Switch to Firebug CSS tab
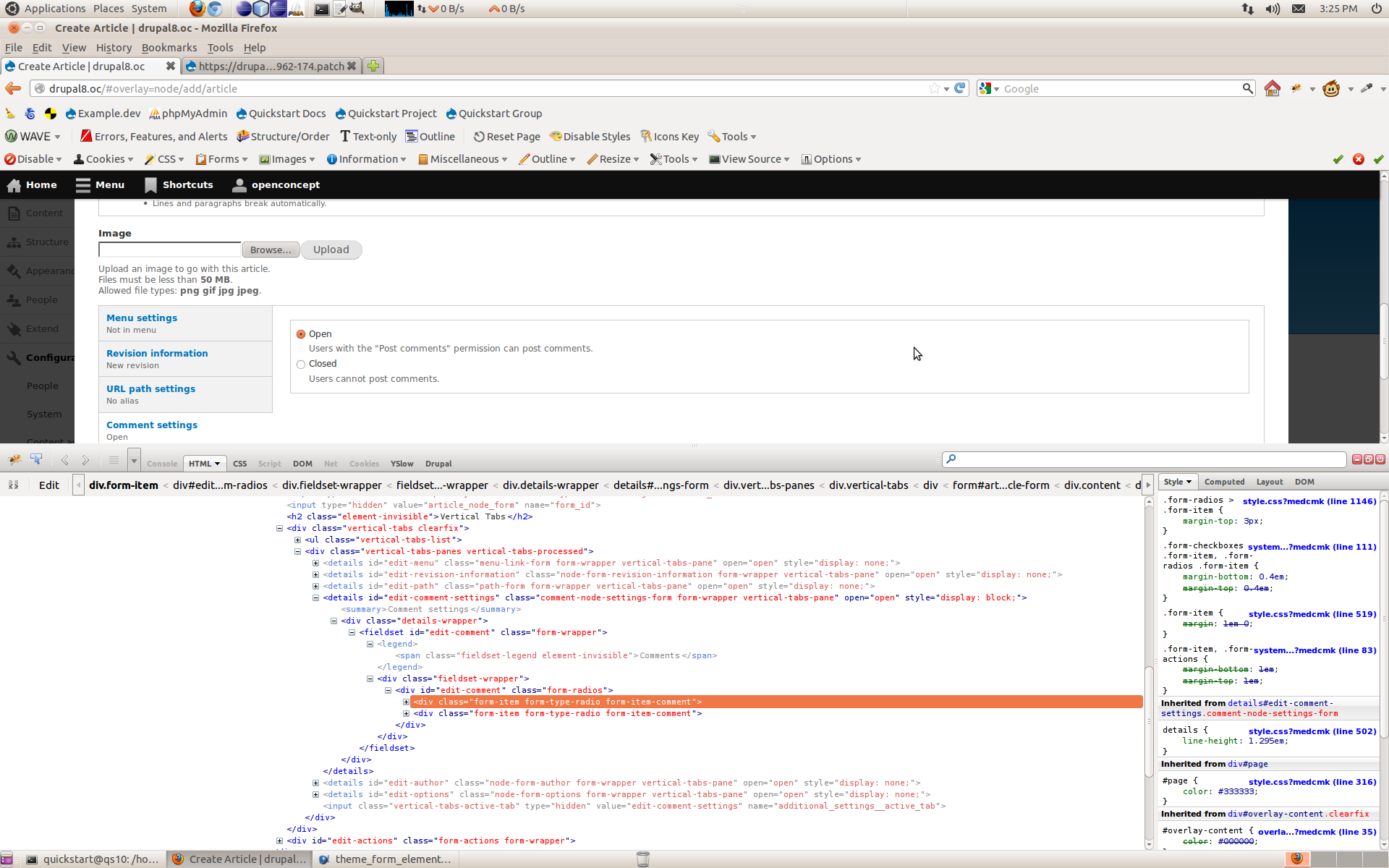 [x=239, y=464]
